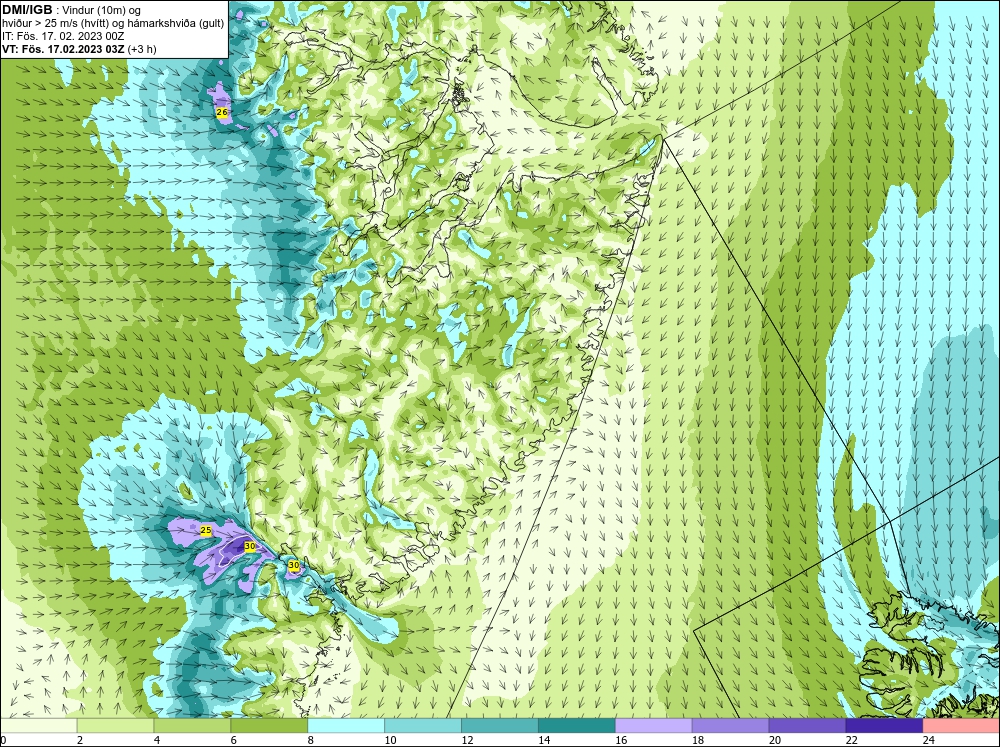The image size is (1000, 747).
Task: Click the colorbar tick label 20
Action: (775, 740)
